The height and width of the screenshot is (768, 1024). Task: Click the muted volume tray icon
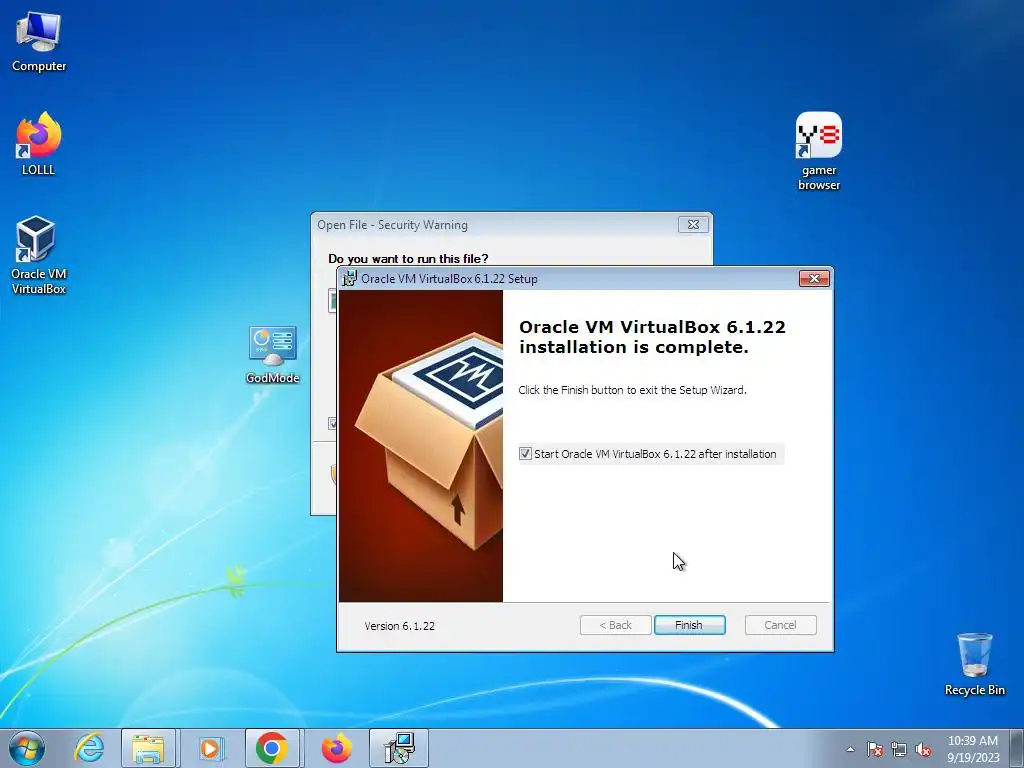[923, 749]
